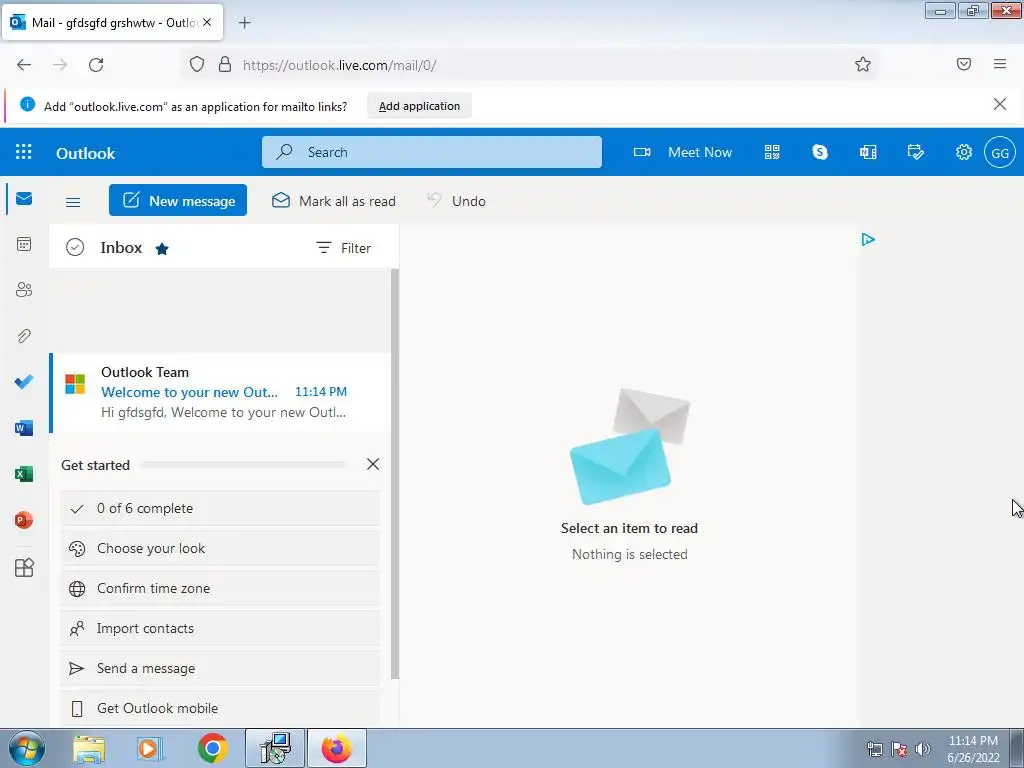Open the QR code icon in header

click(772, 152)
